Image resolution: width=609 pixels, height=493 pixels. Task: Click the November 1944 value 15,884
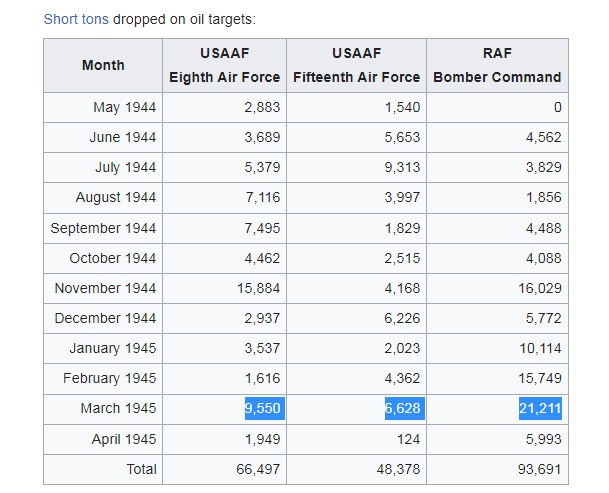pyautogui.click(x=259, y=288)
